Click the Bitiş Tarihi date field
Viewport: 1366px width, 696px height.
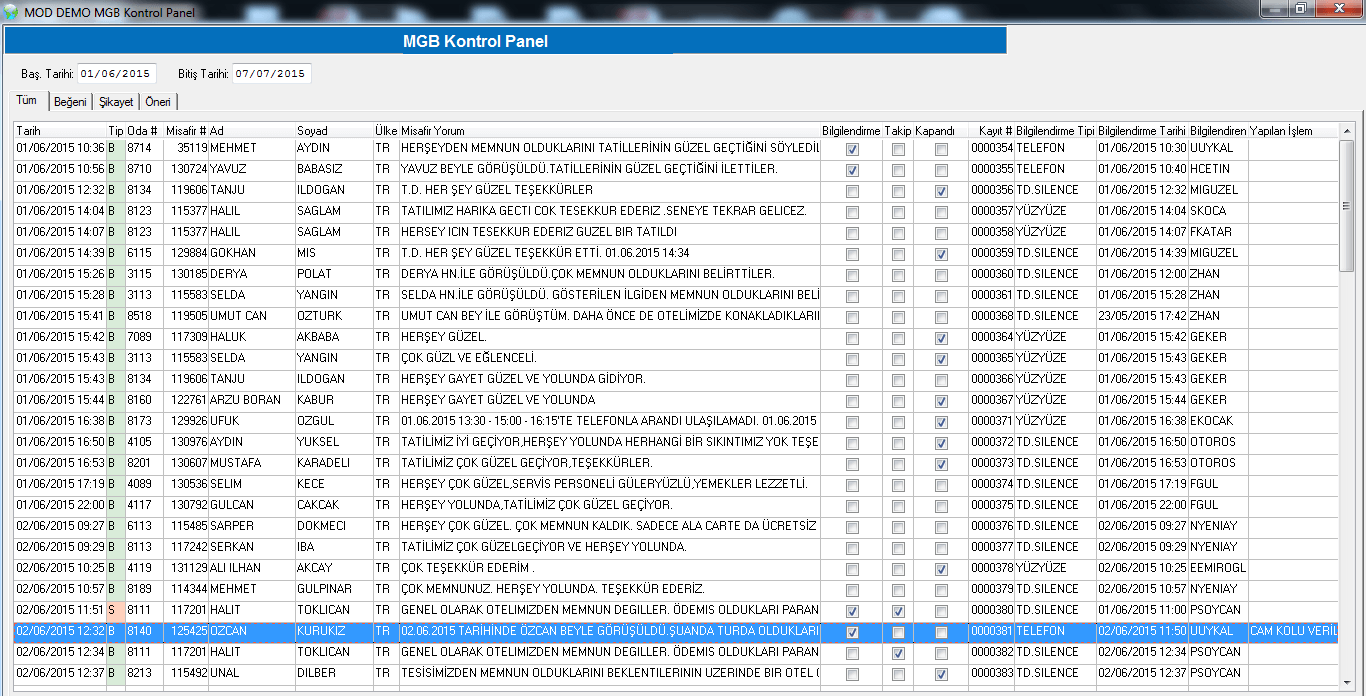click(x=271, y=74)
